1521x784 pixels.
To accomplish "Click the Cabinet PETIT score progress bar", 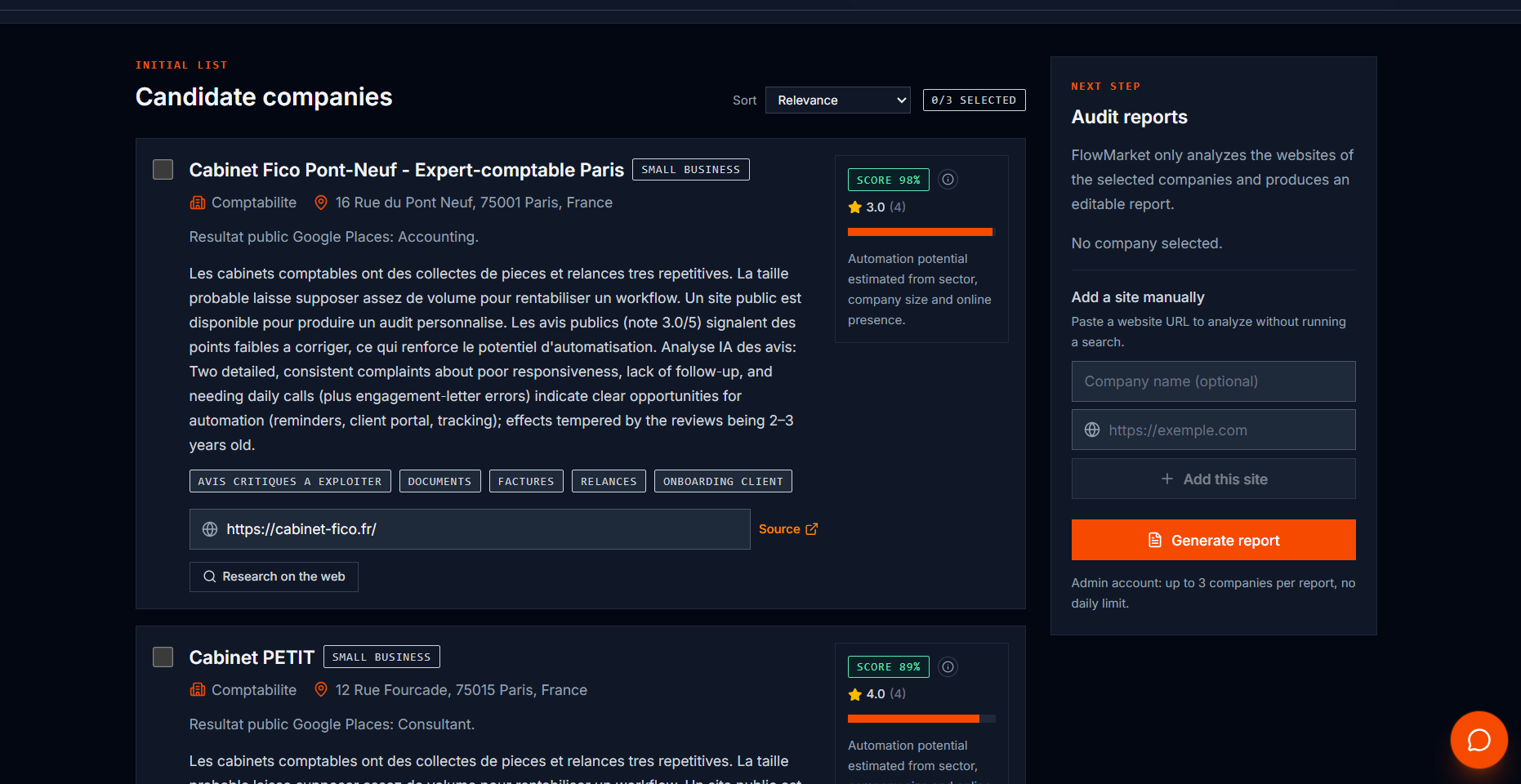I will point(921,719).
